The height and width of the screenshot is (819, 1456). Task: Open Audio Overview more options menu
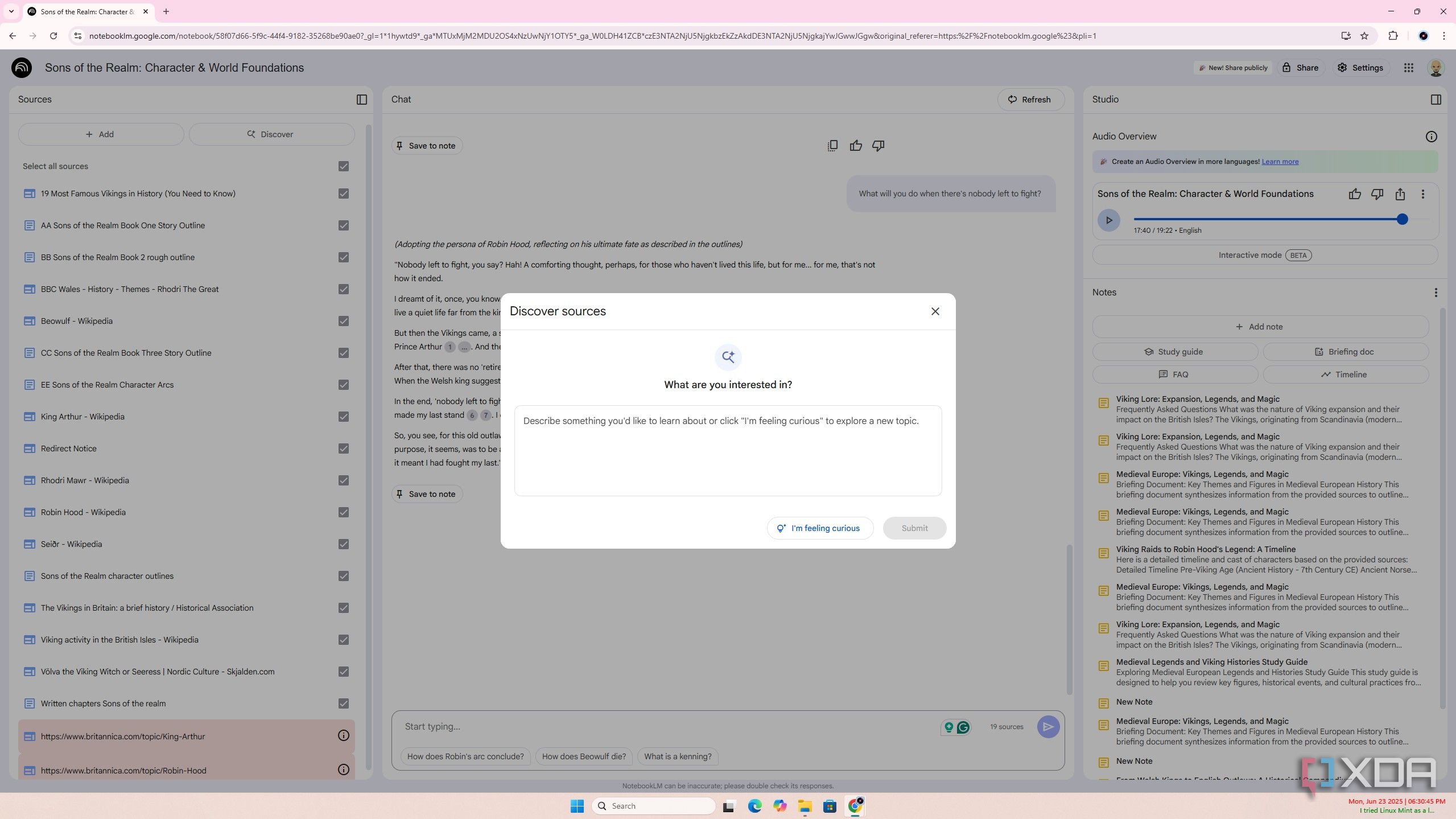pos(1422,194)
